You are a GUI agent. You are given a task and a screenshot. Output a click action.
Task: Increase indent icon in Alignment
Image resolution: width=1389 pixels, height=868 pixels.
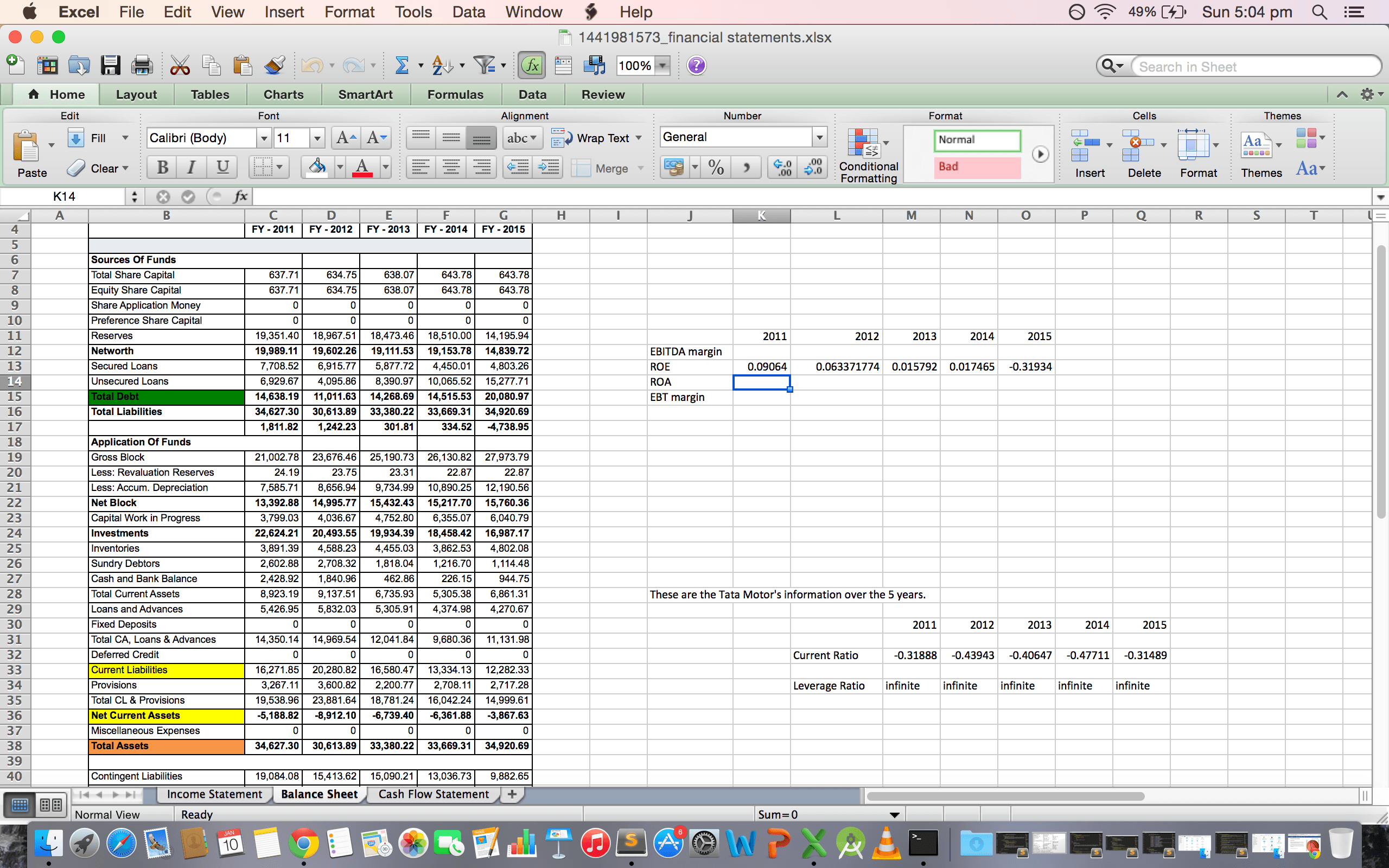point(548,168)
